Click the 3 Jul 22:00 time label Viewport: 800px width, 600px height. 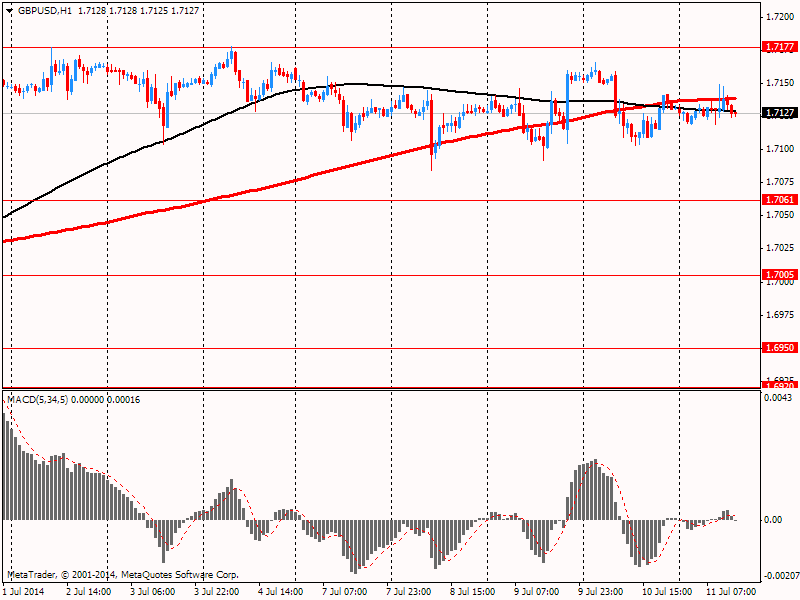coord(218,592)
